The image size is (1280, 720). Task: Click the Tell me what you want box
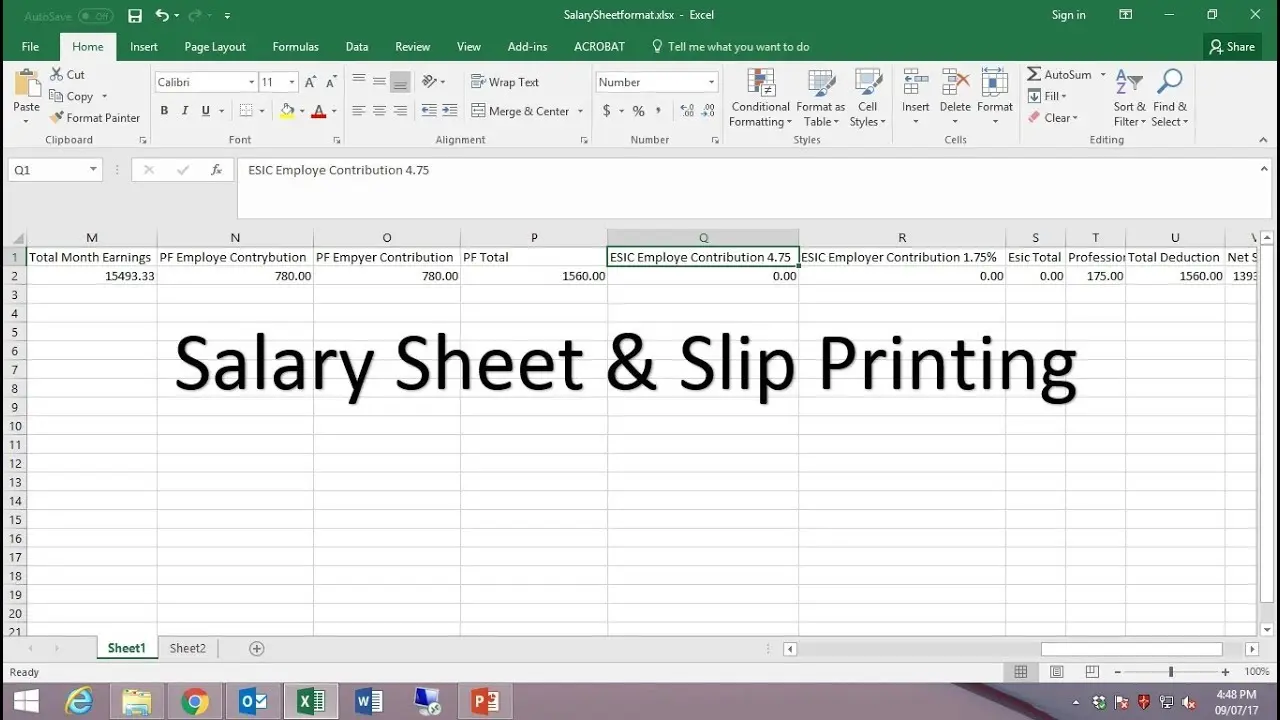730,47
